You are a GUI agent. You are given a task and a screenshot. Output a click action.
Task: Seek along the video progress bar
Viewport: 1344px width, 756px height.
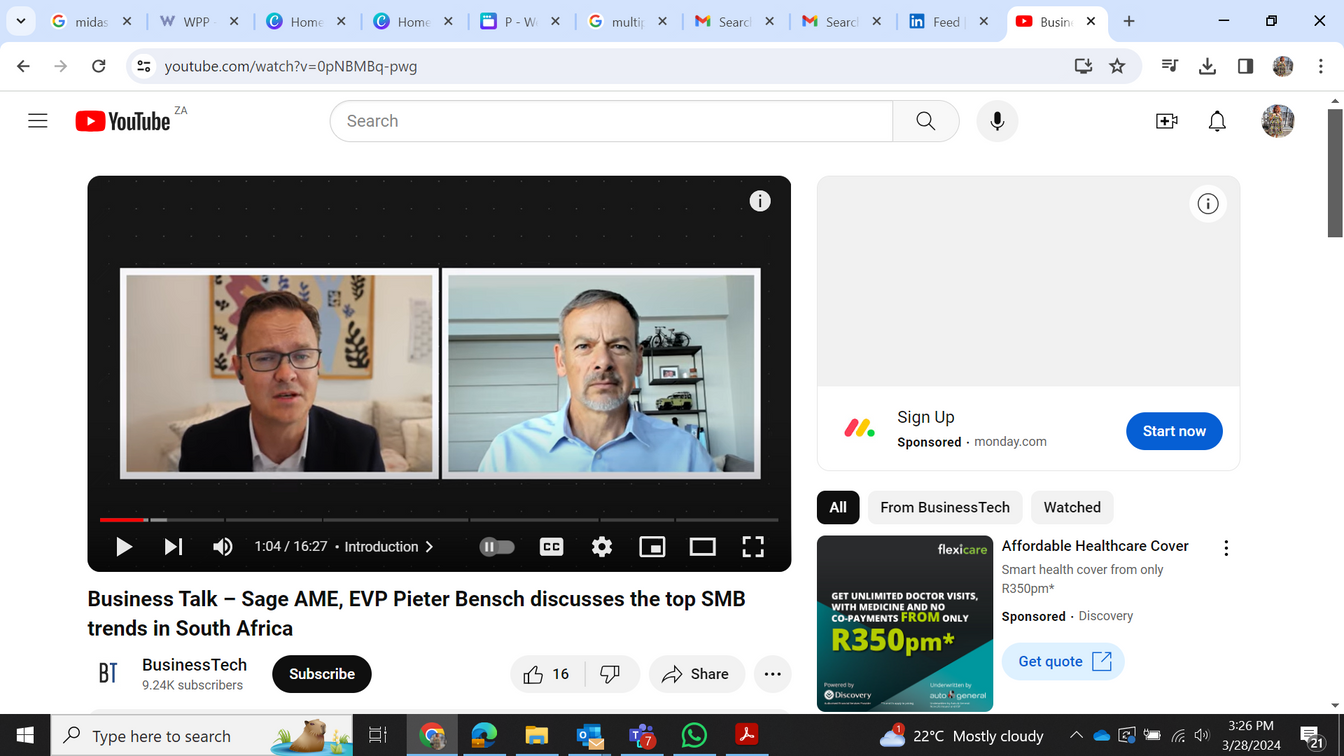coord(439,520)
